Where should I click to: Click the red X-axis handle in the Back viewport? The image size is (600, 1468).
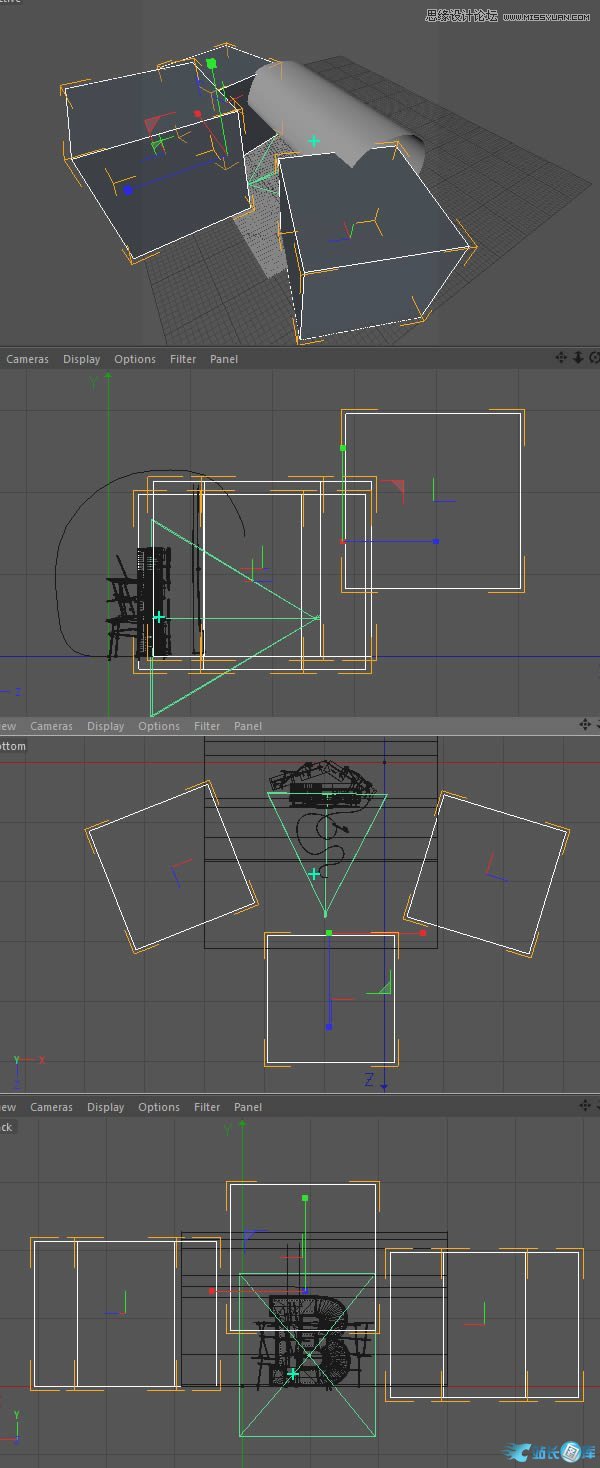212,1291
